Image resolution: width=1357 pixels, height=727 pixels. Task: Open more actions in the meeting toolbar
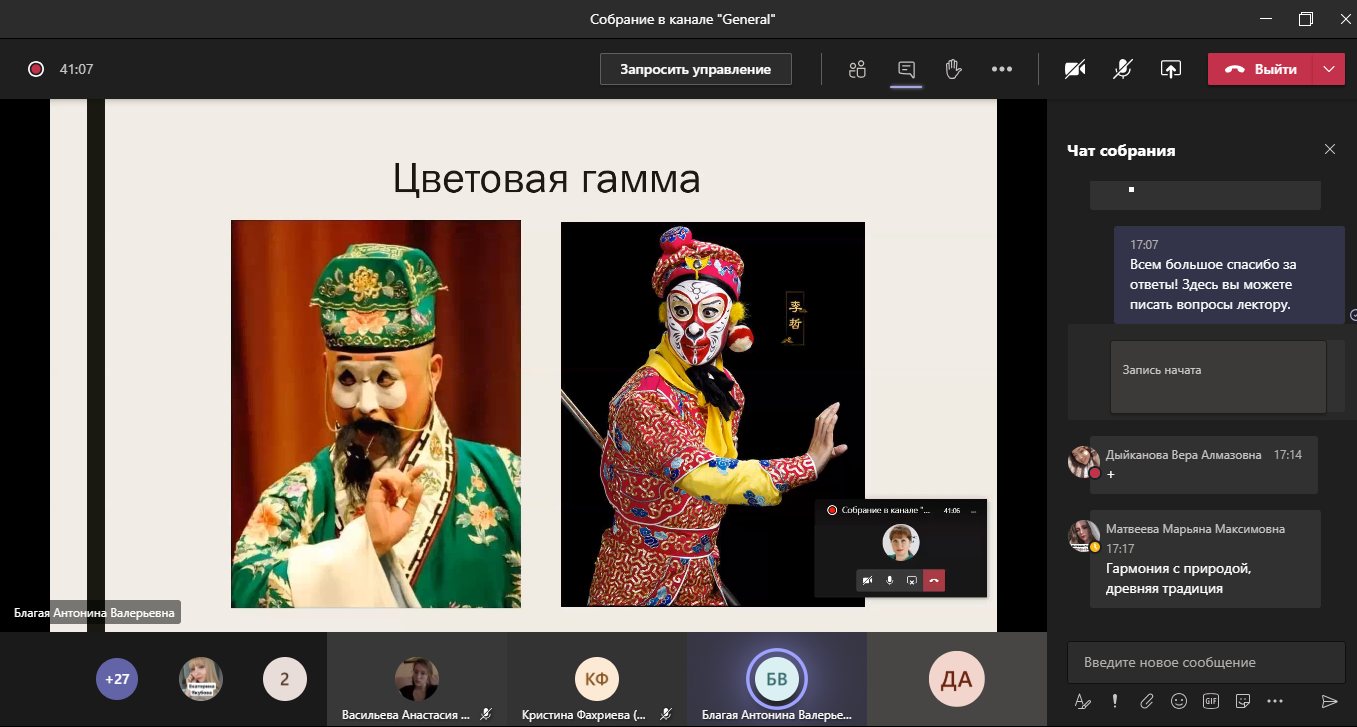pos(1002,69)
